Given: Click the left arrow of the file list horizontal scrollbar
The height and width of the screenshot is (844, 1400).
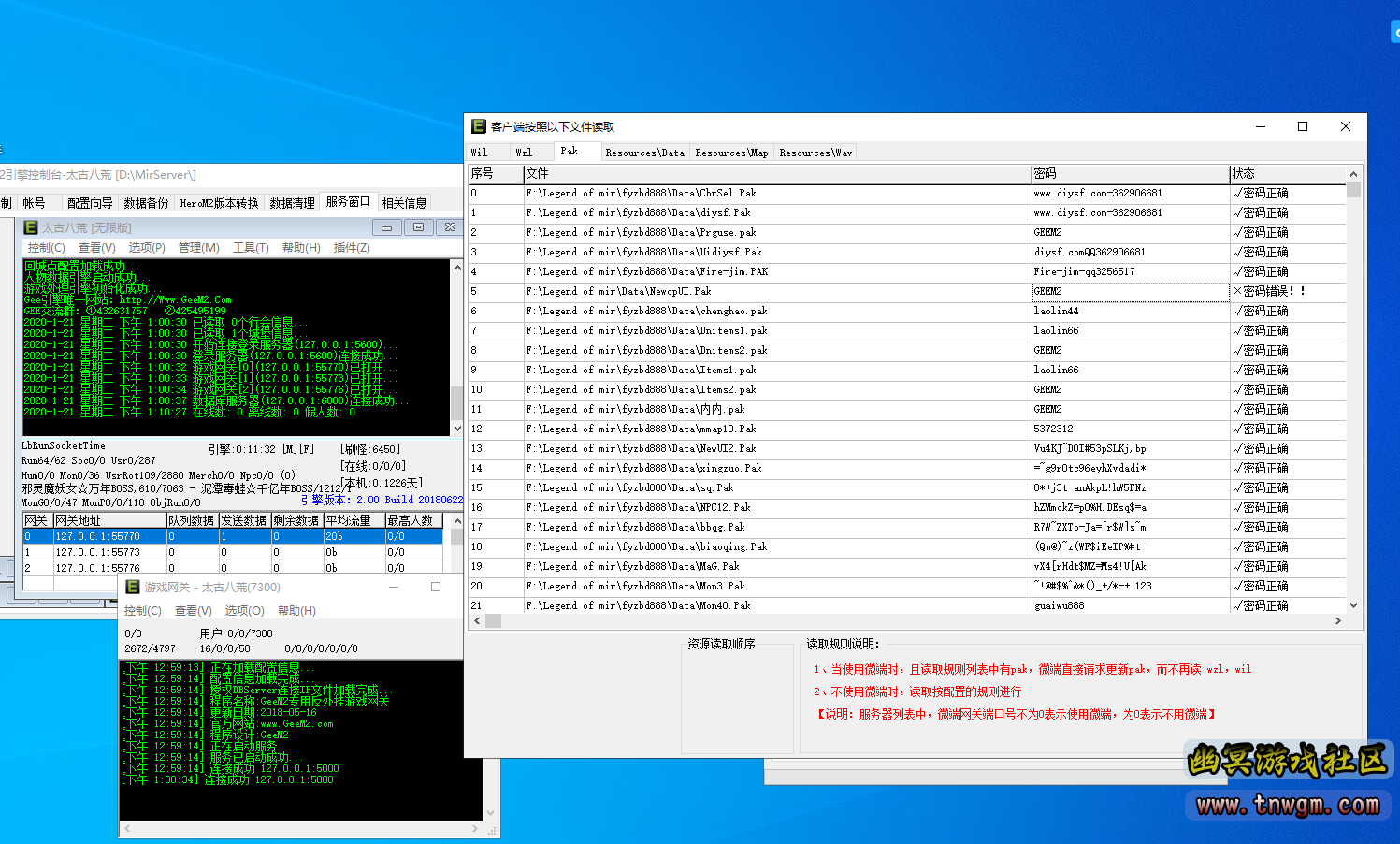Looking at the screenshot, I should click(477, 620).
